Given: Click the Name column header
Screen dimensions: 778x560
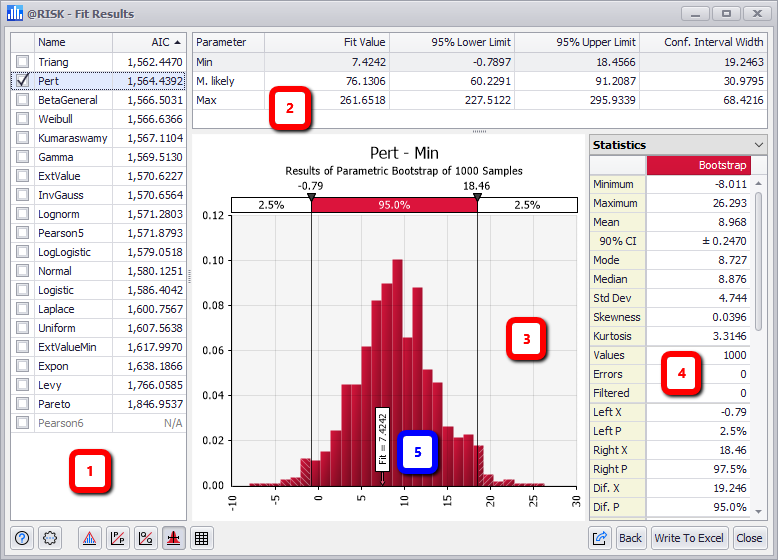Looking at the screenshot, I should (72, 42).
